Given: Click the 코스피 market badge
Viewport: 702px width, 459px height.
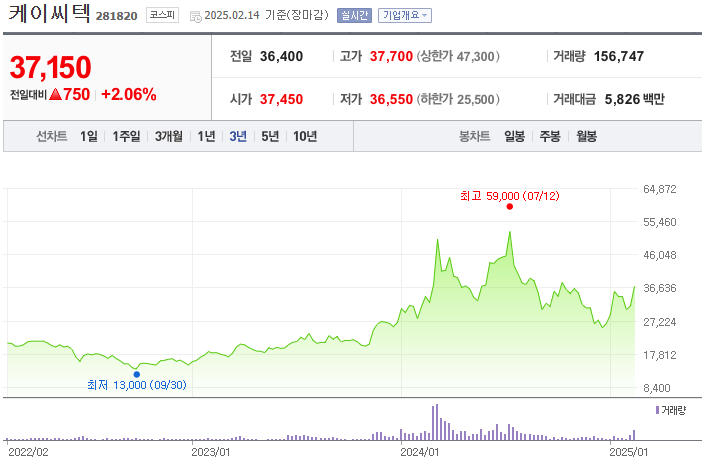Looking at the screenshot, I should (x=162, y=15).
